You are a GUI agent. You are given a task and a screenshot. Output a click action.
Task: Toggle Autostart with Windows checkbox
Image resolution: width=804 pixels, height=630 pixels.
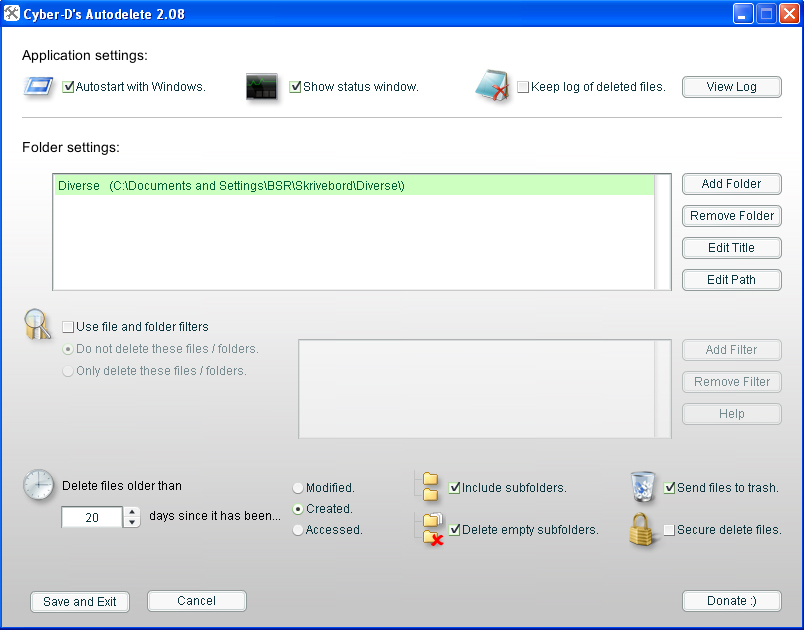click(x=68, y=87)
